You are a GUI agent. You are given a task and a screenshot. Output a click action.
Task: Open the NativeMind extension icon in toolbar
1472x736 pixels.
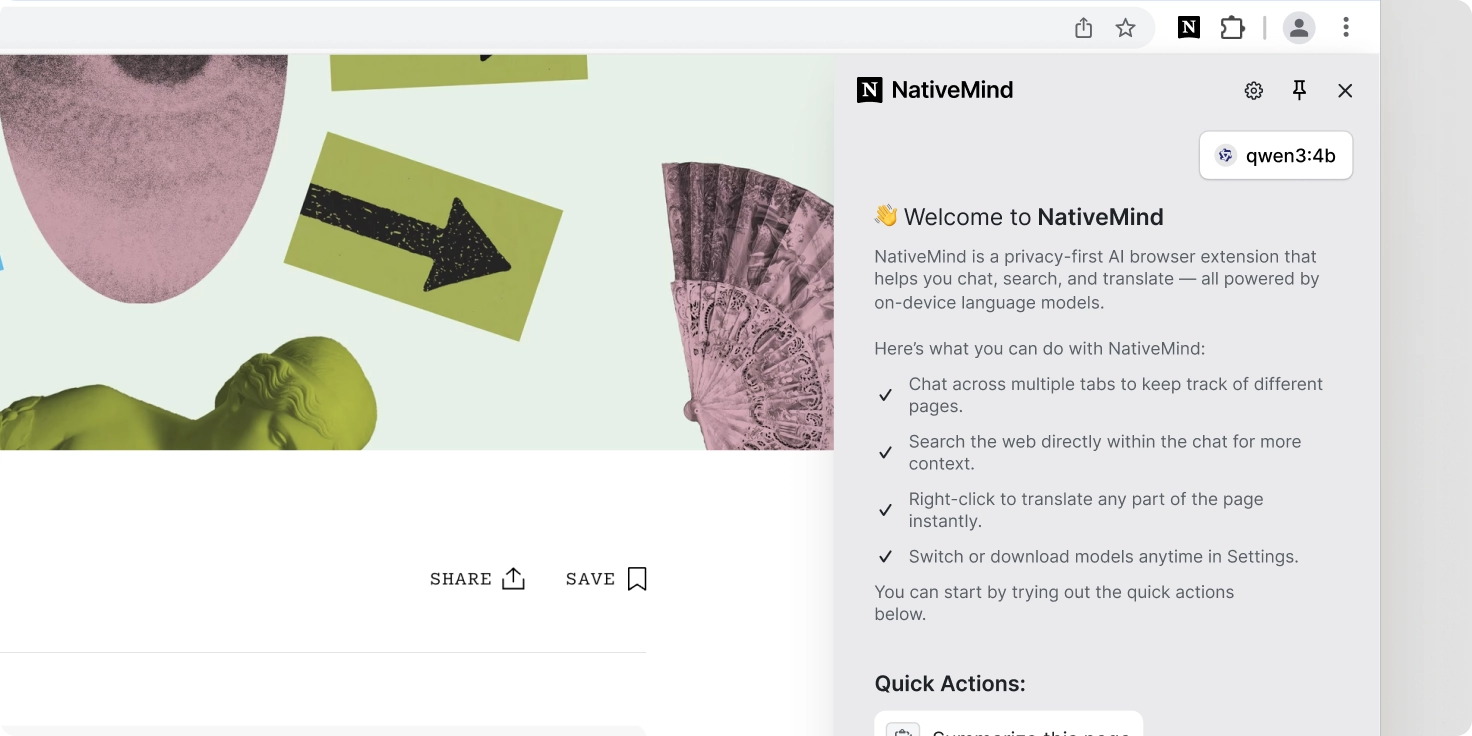(x=1188, y=28)
